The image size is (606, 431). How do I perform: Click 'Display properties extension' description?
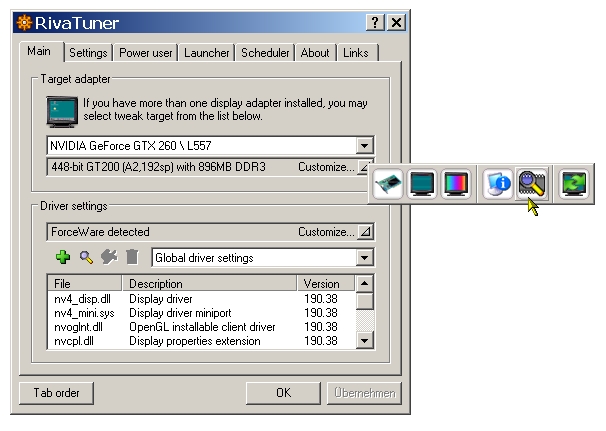pyautogui.click(x=195, y=341)
